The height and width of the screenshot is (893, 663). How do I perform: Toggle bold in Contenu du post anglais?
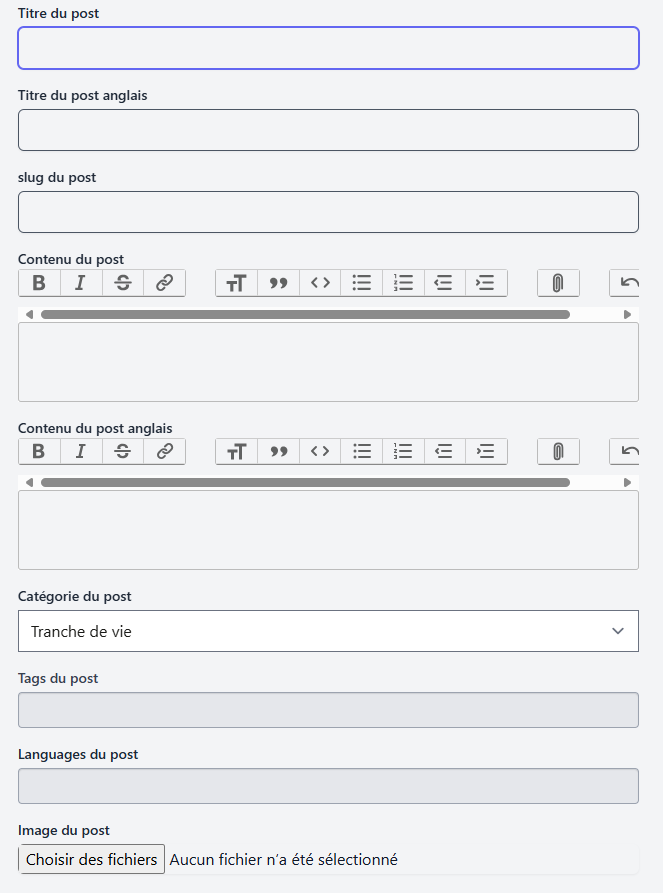(39, 451)
